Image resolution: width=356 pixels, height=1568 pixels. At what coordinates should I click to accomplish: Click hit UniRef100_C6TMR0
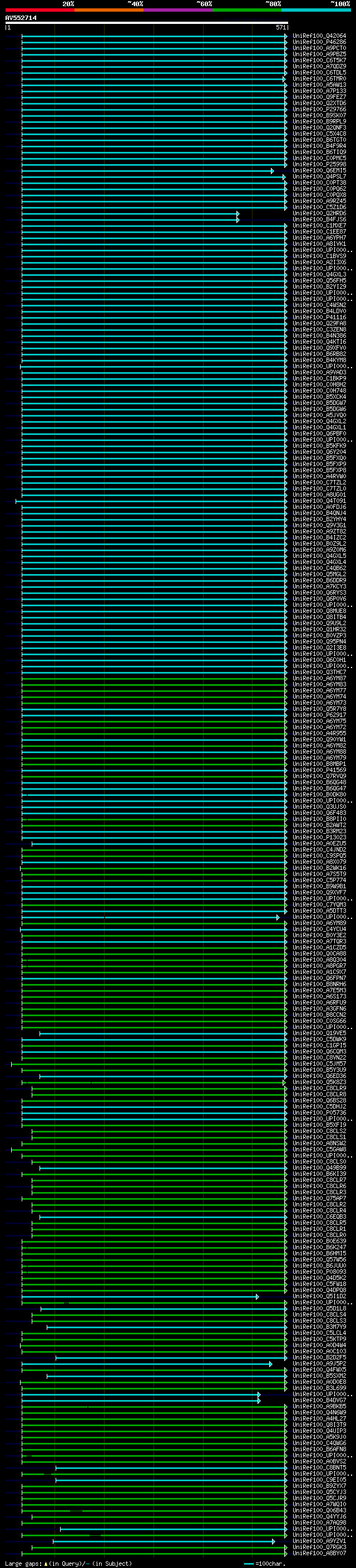(x=319, y=78)
